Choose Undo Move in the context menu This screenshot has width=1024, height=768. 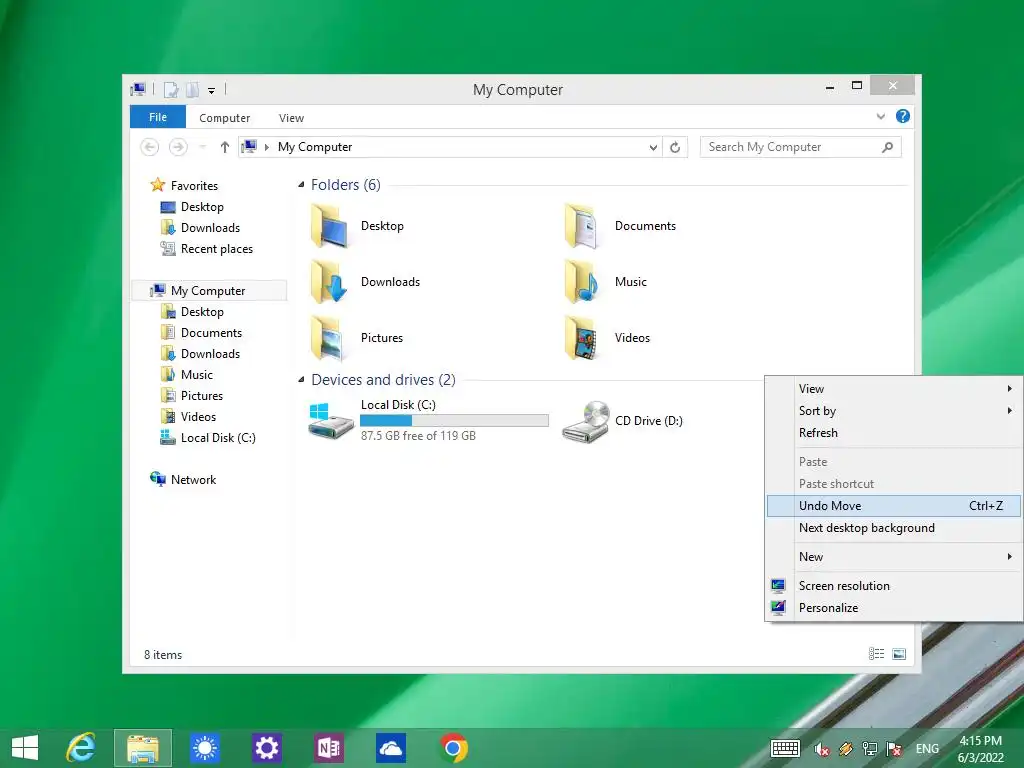click(894, 506)
